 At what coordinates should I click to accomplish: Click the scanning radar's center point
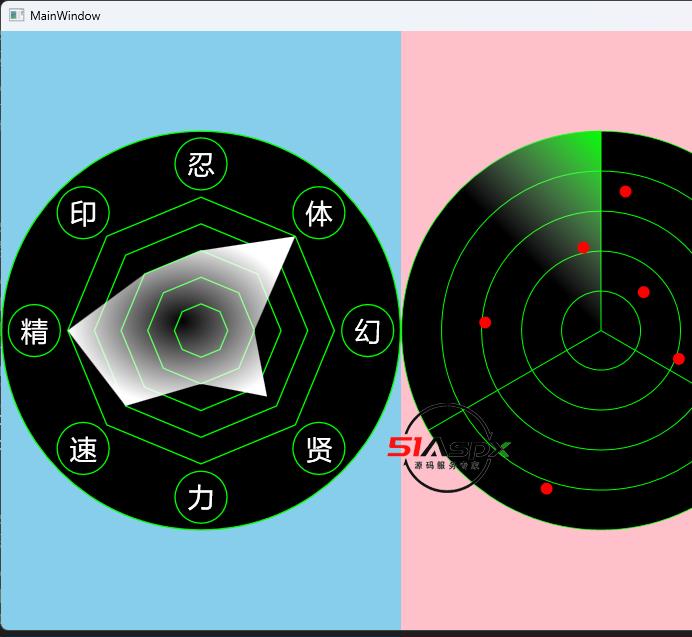click(601, 330)
